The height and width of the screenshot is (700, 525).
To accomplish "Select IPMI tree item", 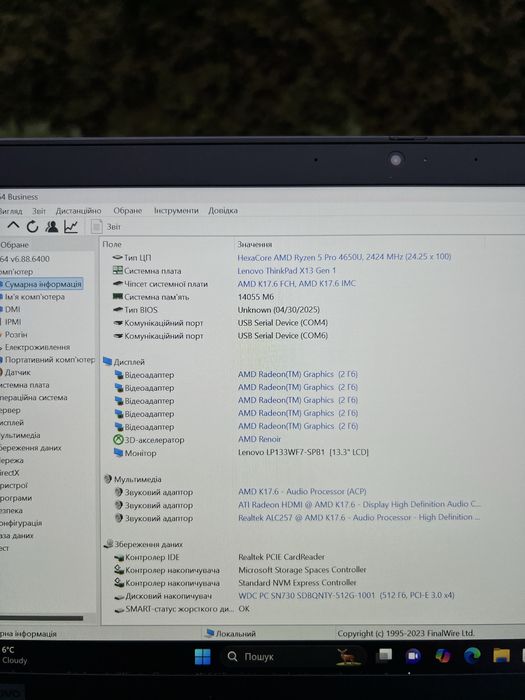I will [x=13, y=321].
